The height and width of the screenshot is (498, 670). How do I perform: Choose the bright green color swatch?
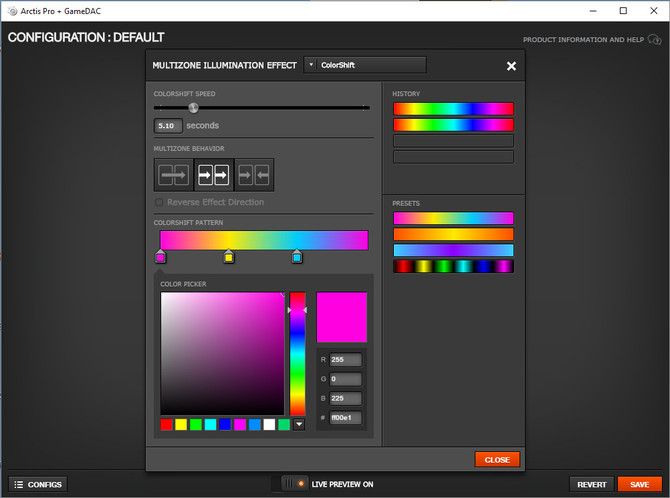click(196, 424)
